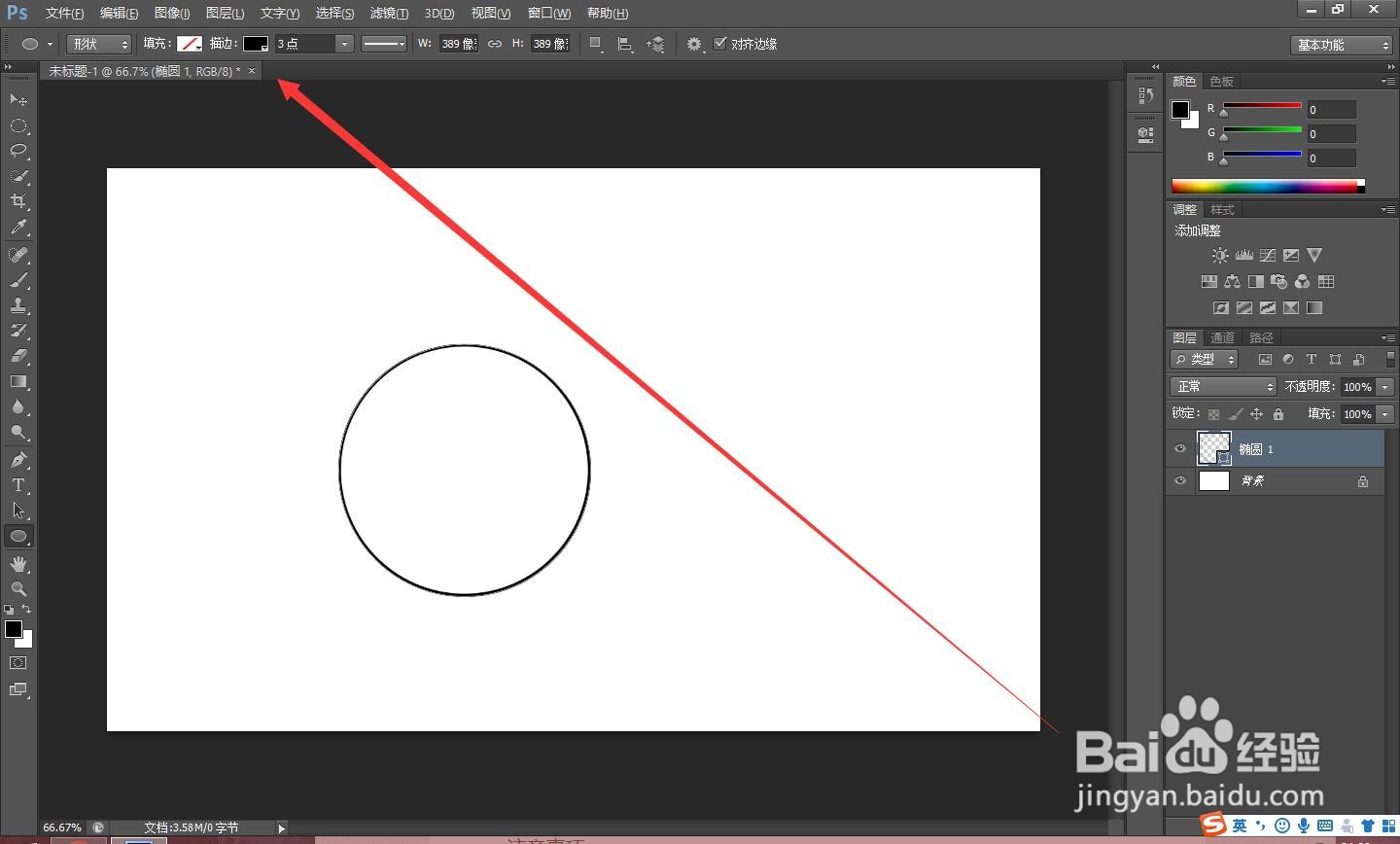Select the Crop tool

click(x=17, y=201)
